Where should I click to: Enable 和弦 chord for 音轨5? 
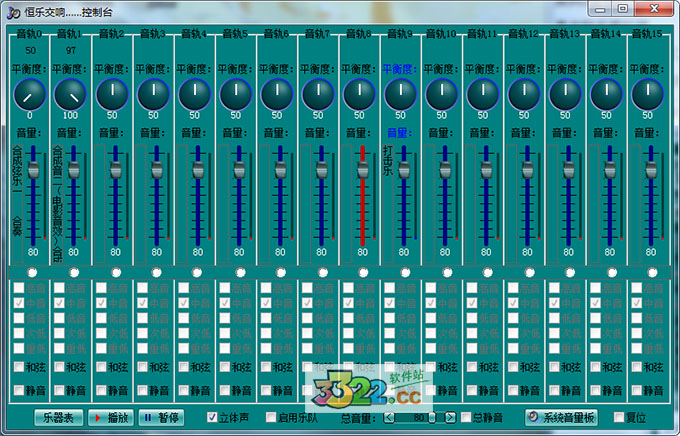pos(225,367)
